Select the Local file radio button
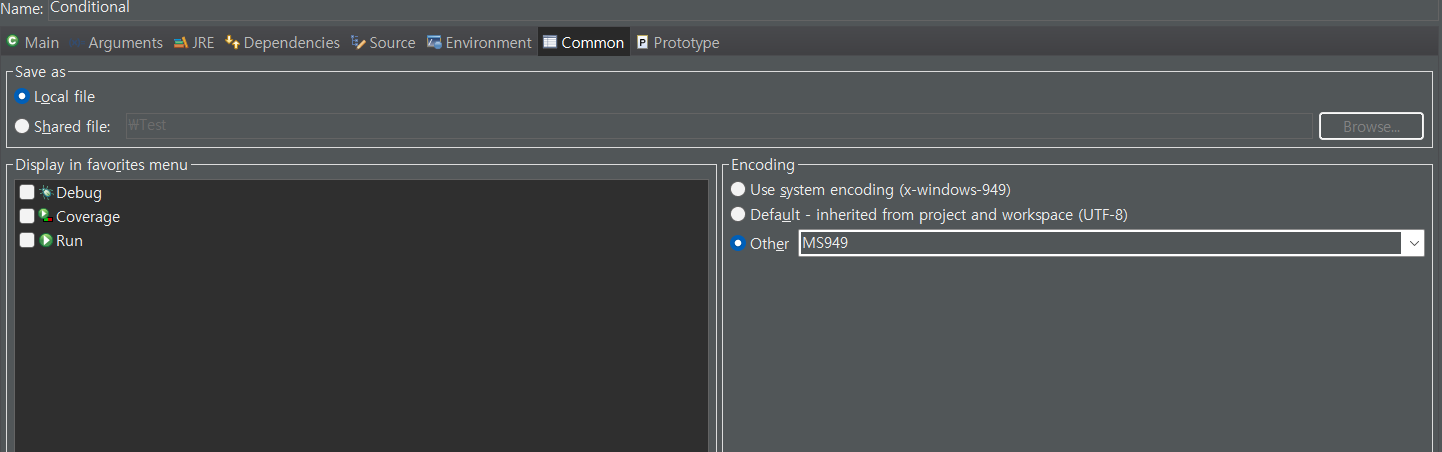The image size is (1442, 452). pos(22,97)
